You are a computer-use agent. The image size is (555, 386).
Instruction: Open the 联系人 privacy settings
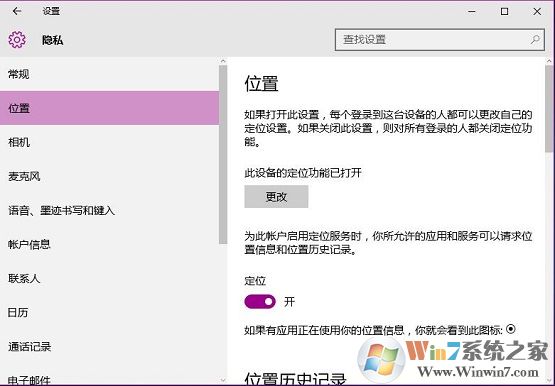pos(109,278)
